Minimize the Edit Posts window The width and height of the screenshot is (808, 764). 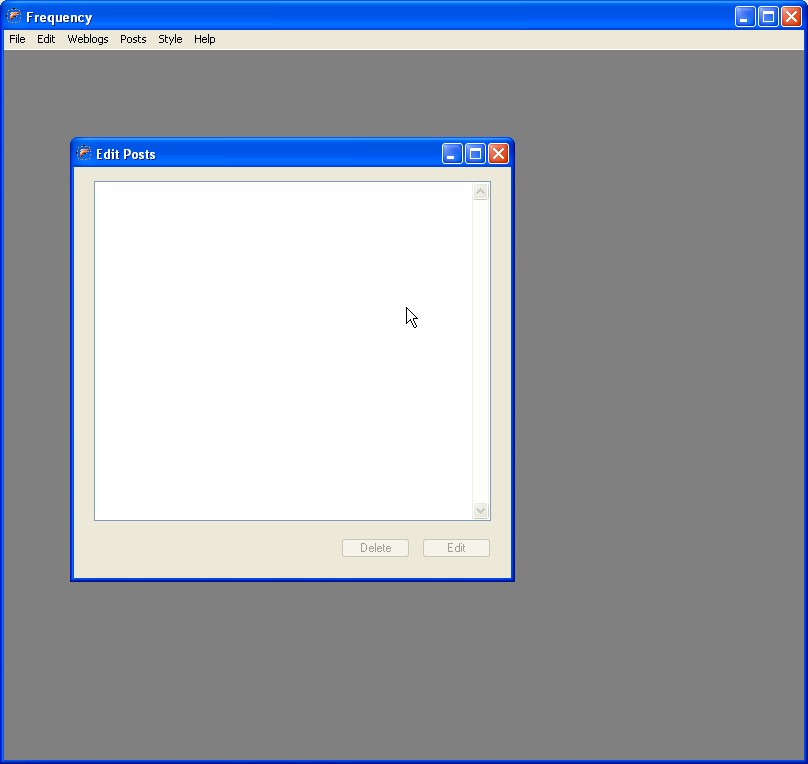coord(452,154)
